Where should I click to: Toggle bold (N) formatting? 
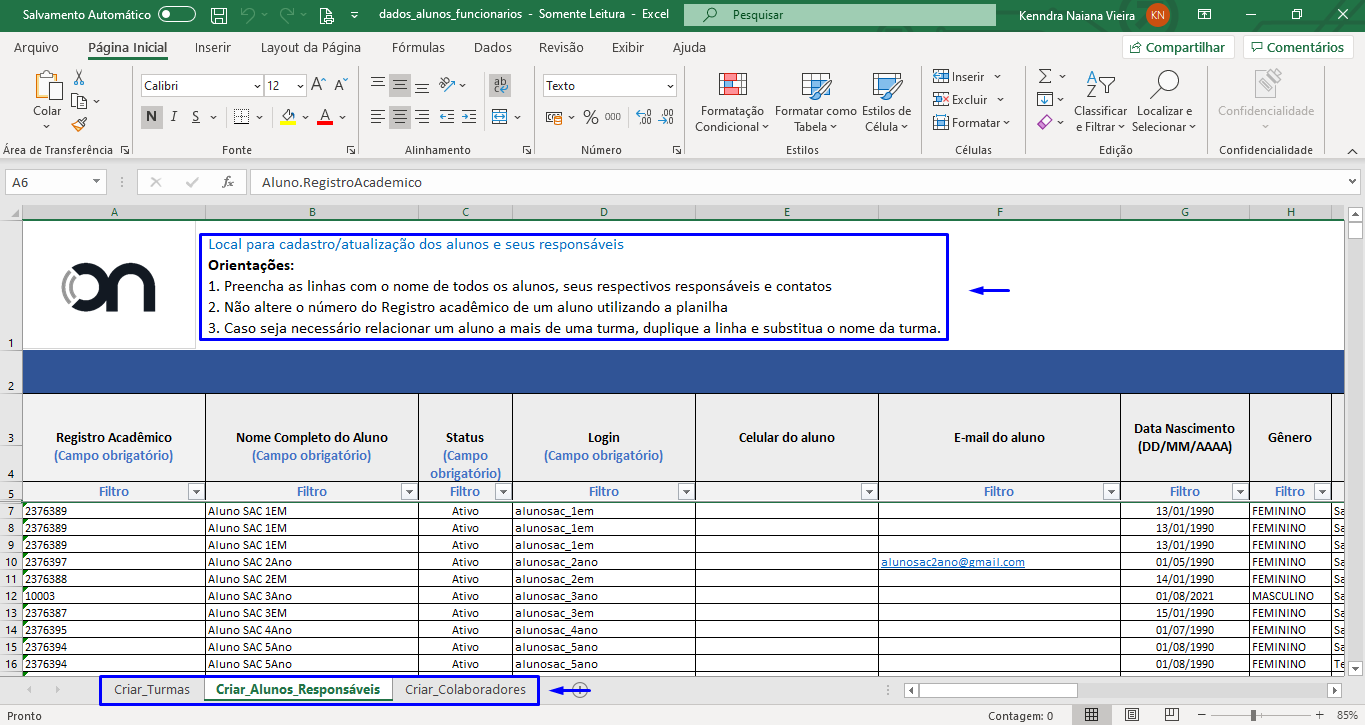[152, 117]
